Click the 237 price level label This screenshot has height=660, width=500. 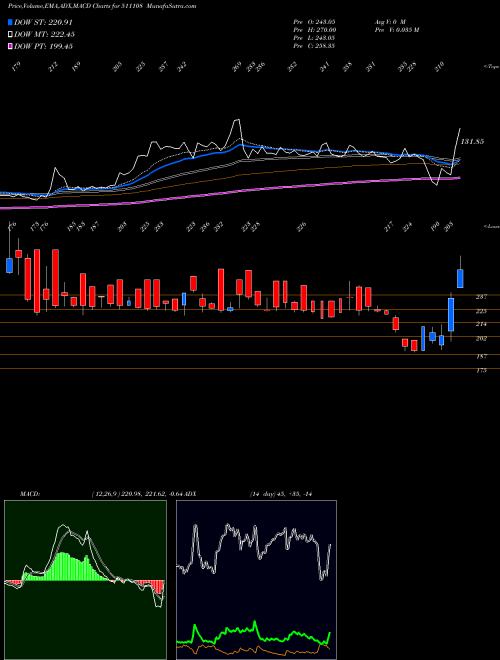pos(481,297)
